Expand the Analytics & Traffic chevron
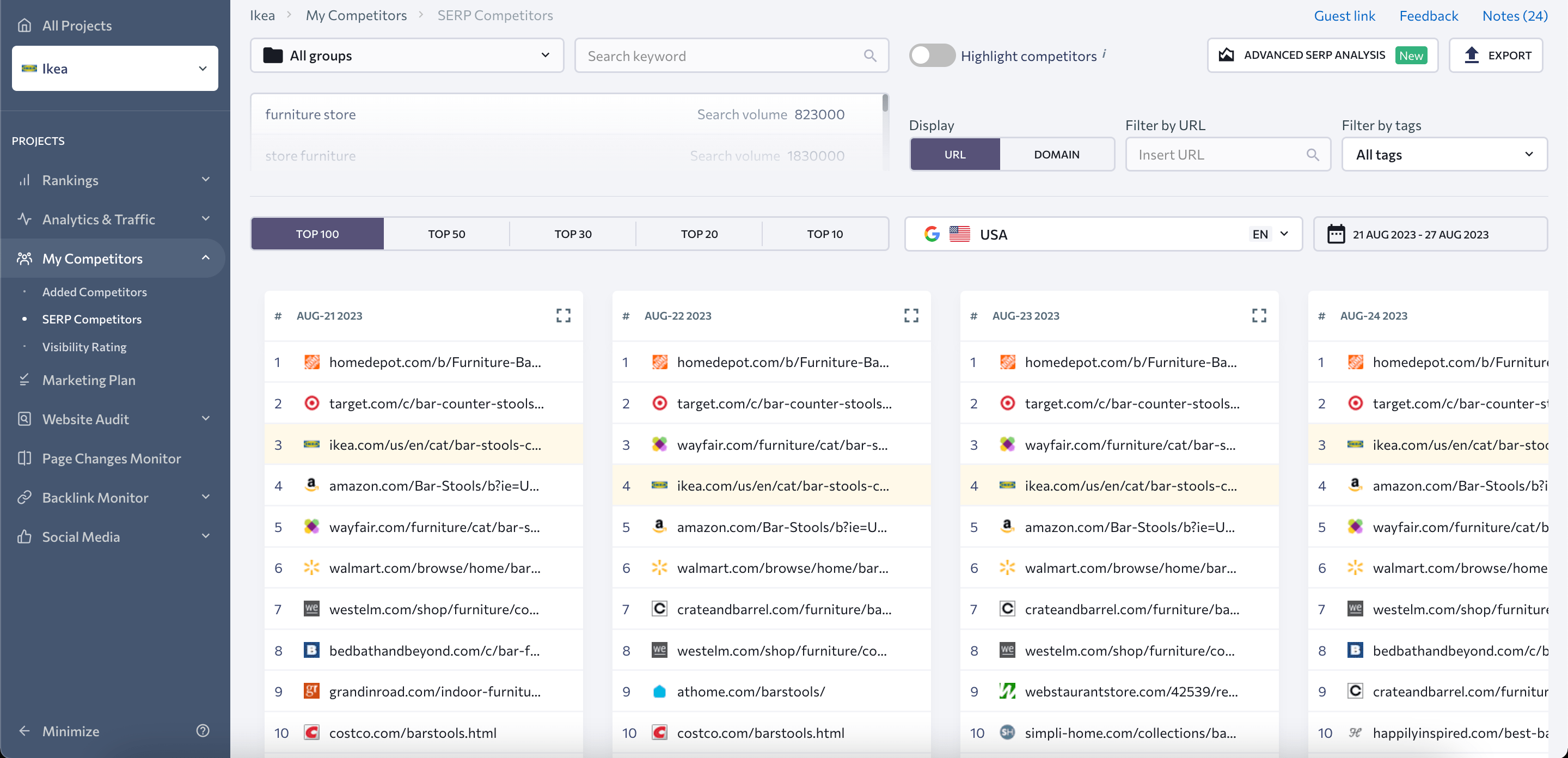Viewport: 1568px width, 758px height. coord(205,218)
